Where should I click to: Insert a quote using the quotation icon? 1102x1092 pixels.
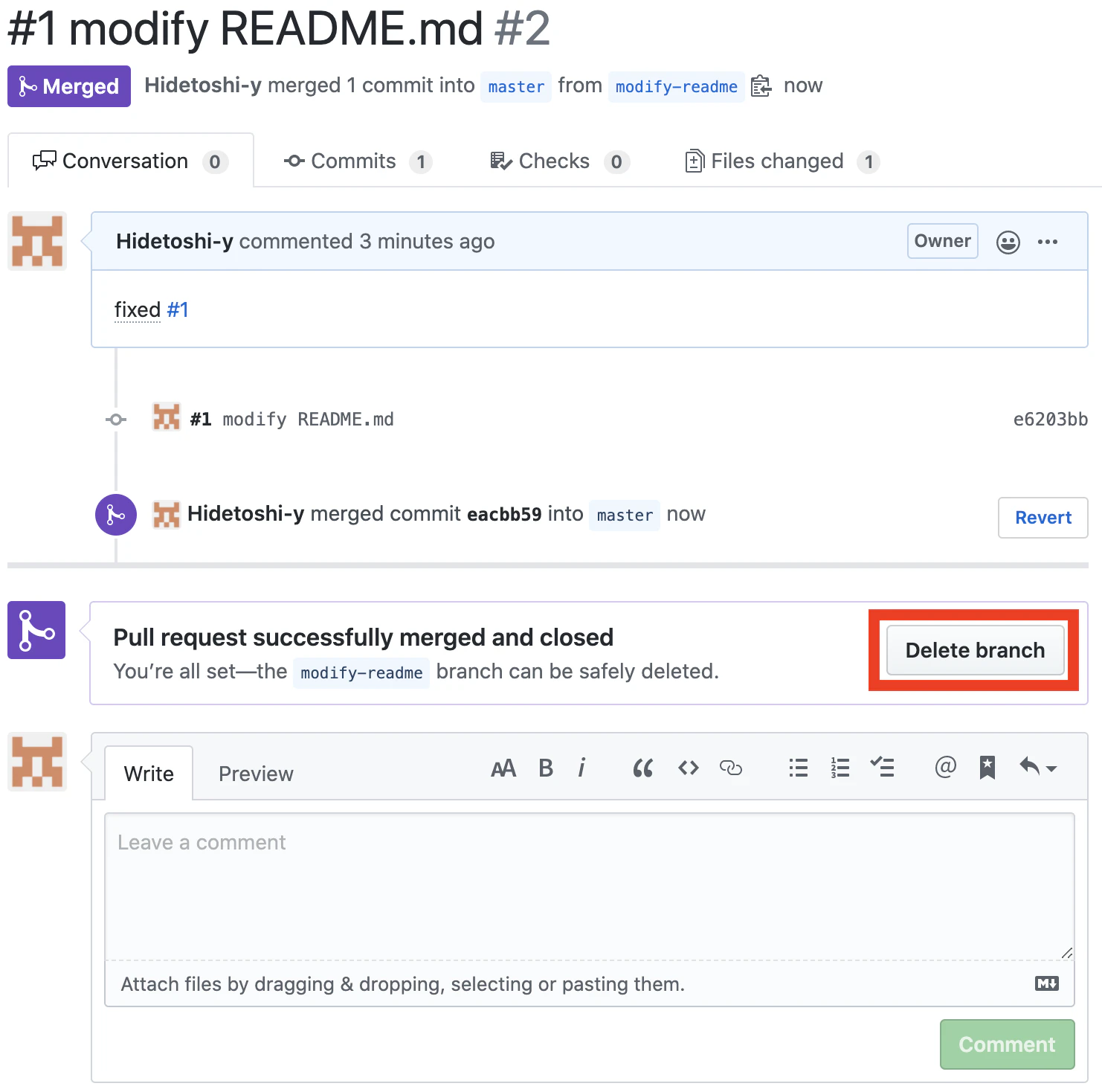click(643, 768)
